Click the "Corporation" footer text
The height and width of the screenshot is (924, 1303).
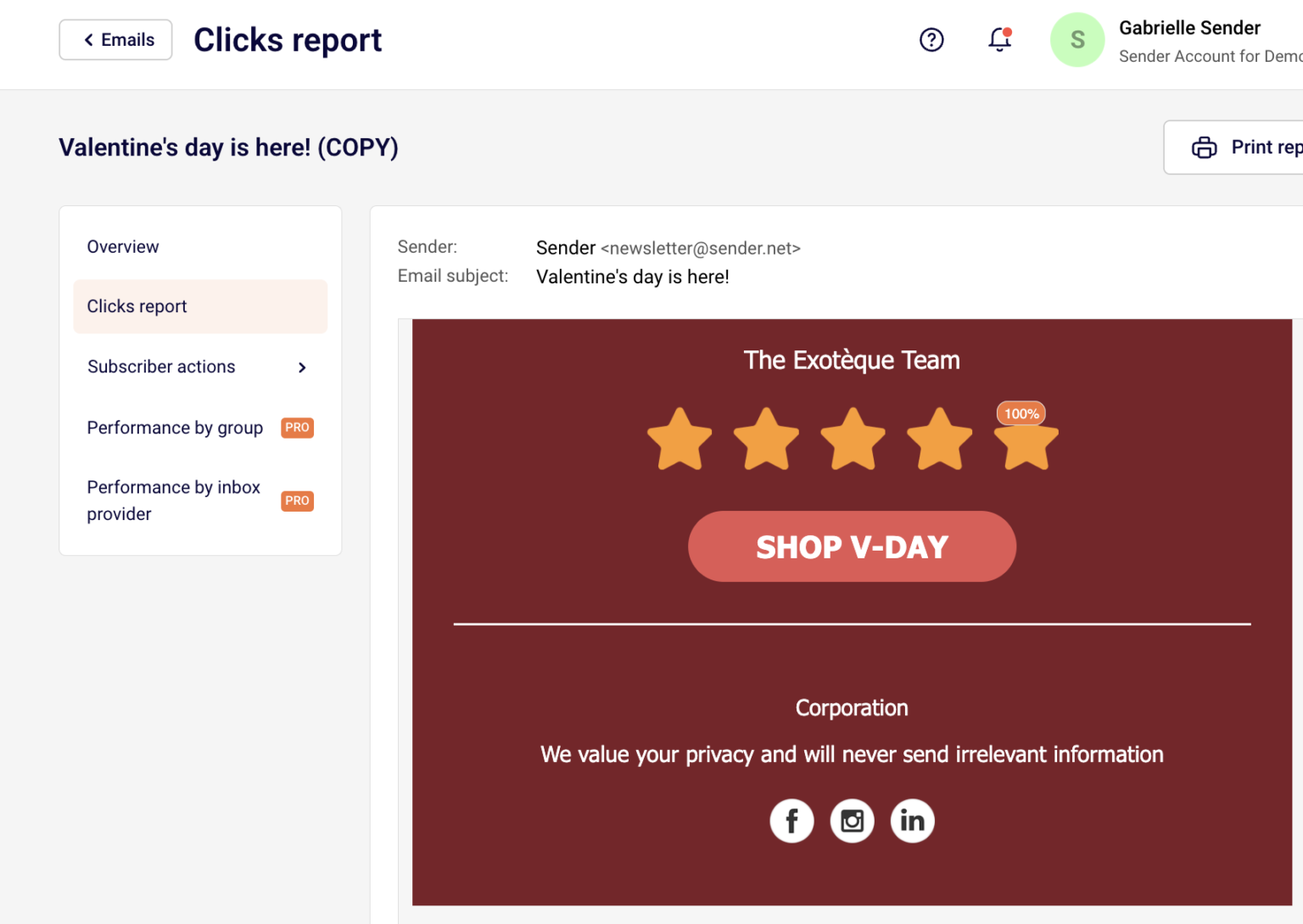[852, 708]
